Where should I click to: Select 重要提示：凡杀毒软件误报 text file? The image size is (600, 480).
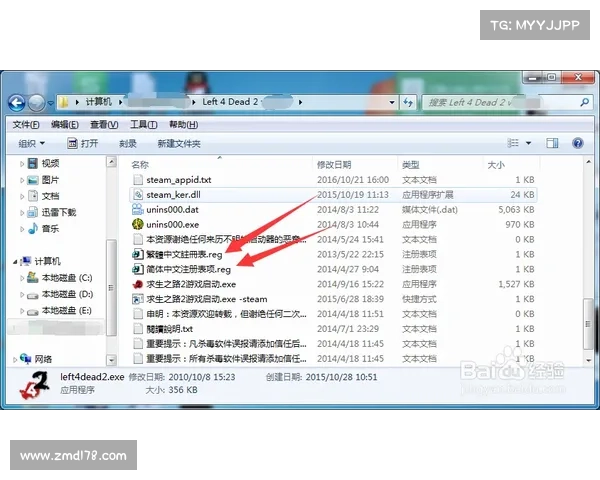[226, 344]
